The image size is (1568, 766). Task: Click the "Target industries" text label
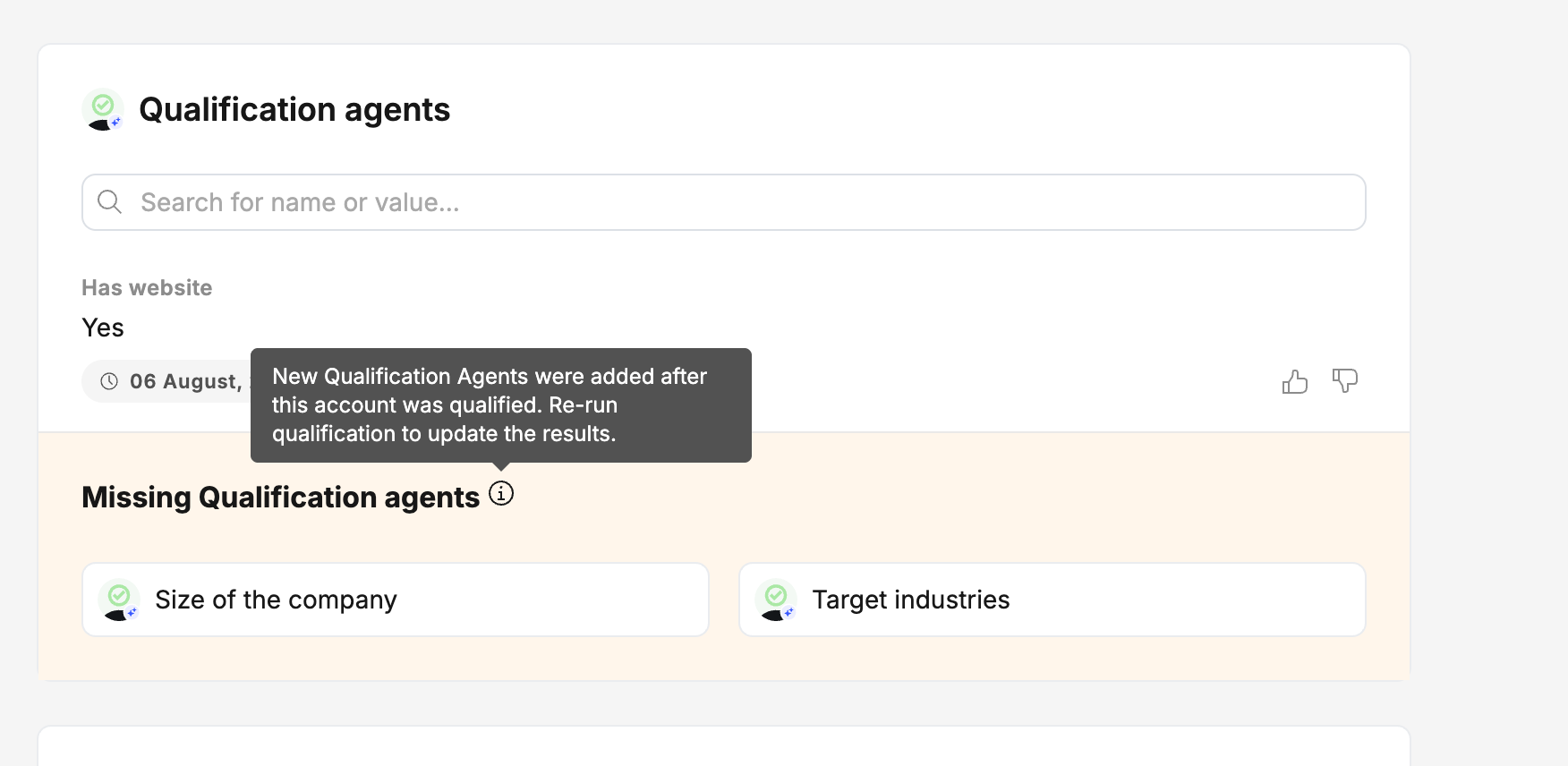(910, 600)
